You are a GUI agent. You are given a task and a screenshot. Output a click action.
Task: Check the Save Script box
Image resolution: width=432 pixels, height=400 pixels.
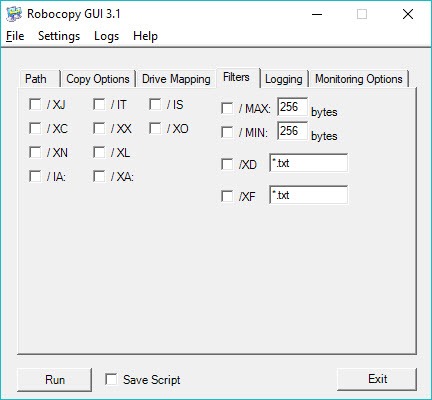(x=111, y=379)
